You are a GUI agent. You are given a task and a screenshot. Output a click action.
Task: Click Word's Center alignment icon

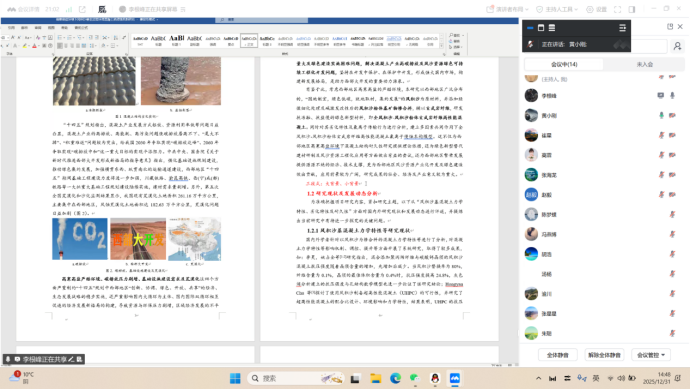click(66, 45)
